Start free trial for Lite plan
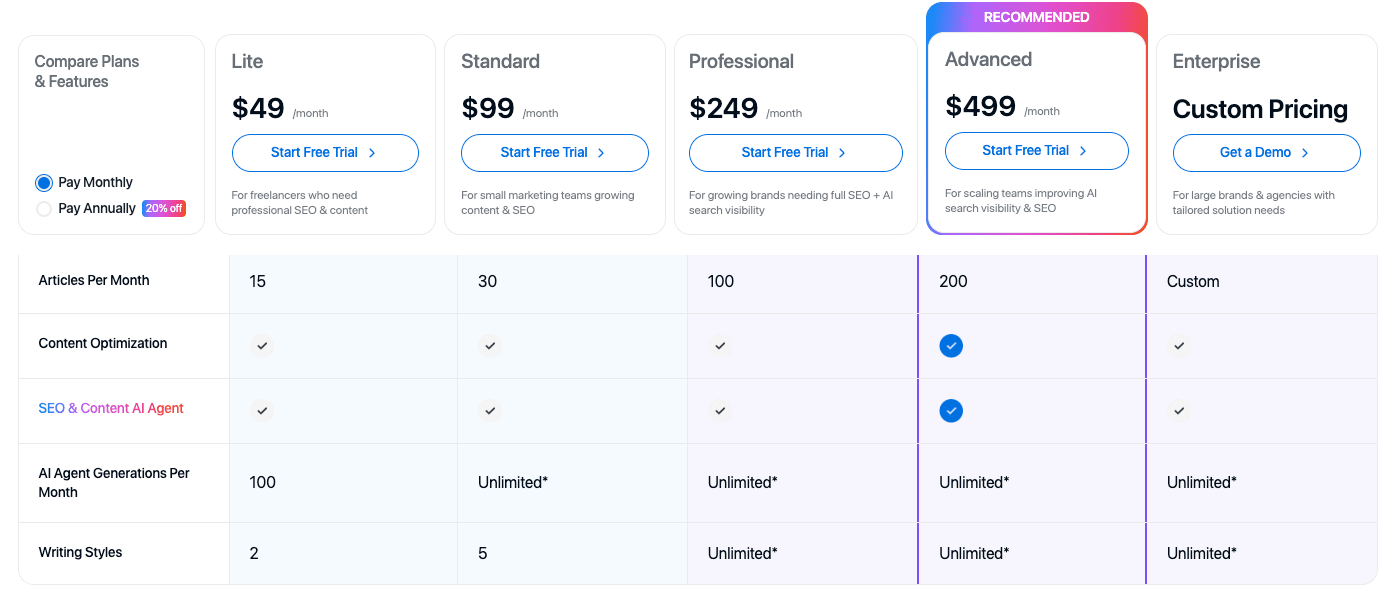Image resolution: width=1392 pixels, height=599 pixels. point(325,153)
